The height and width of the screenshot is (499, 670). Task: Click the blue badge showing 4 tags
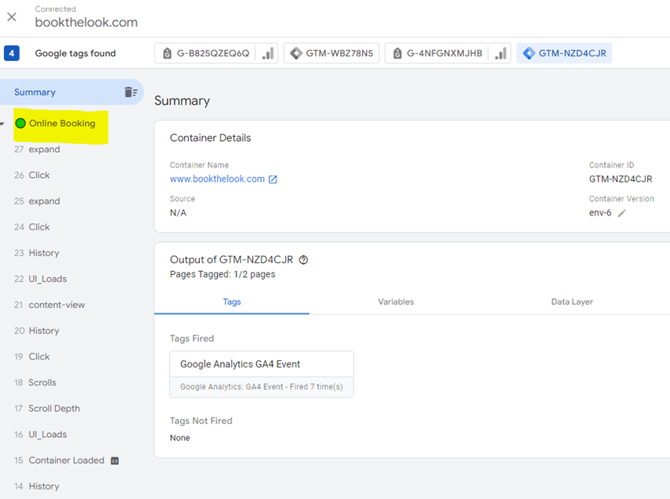pyautogui.click(x=12, y=53)
